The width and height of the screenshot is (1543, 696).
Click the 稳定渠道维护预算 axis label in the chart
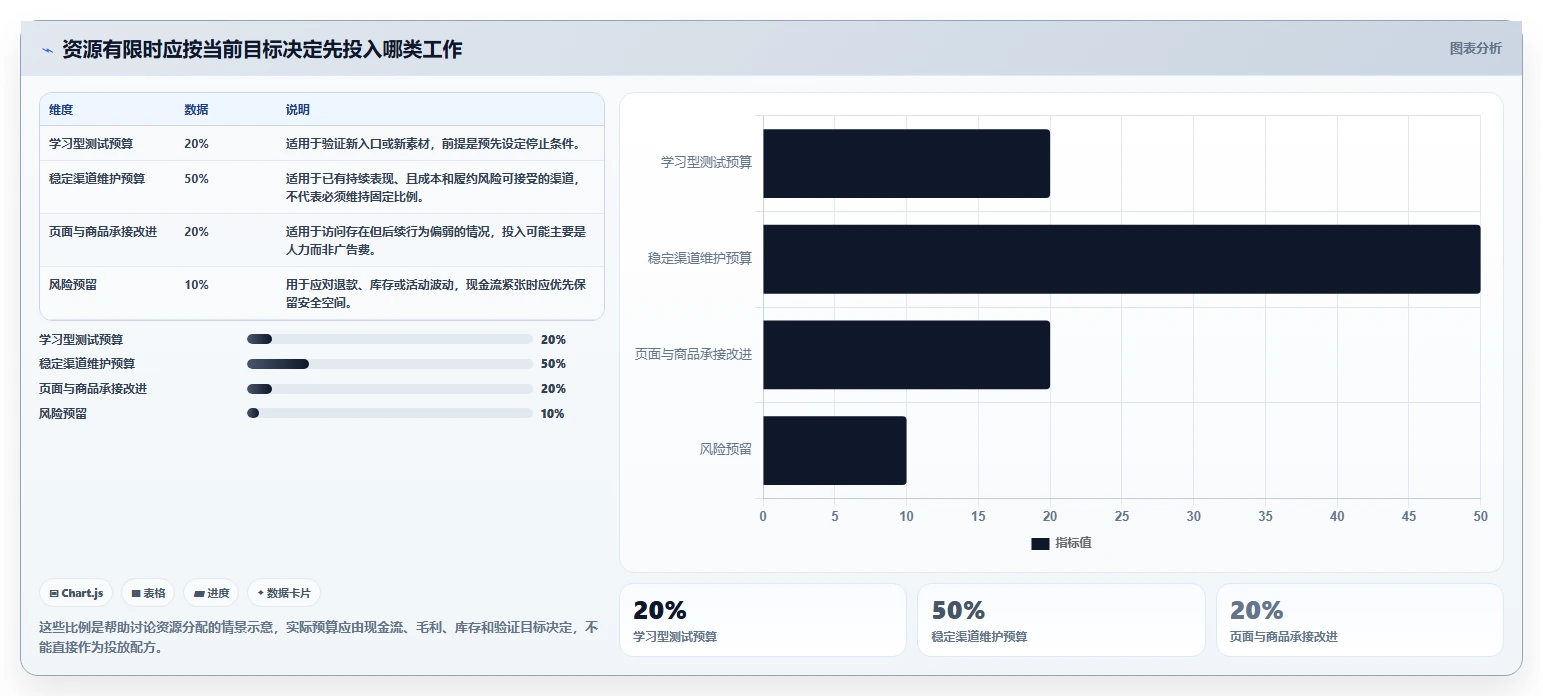(x=700, y=258)
